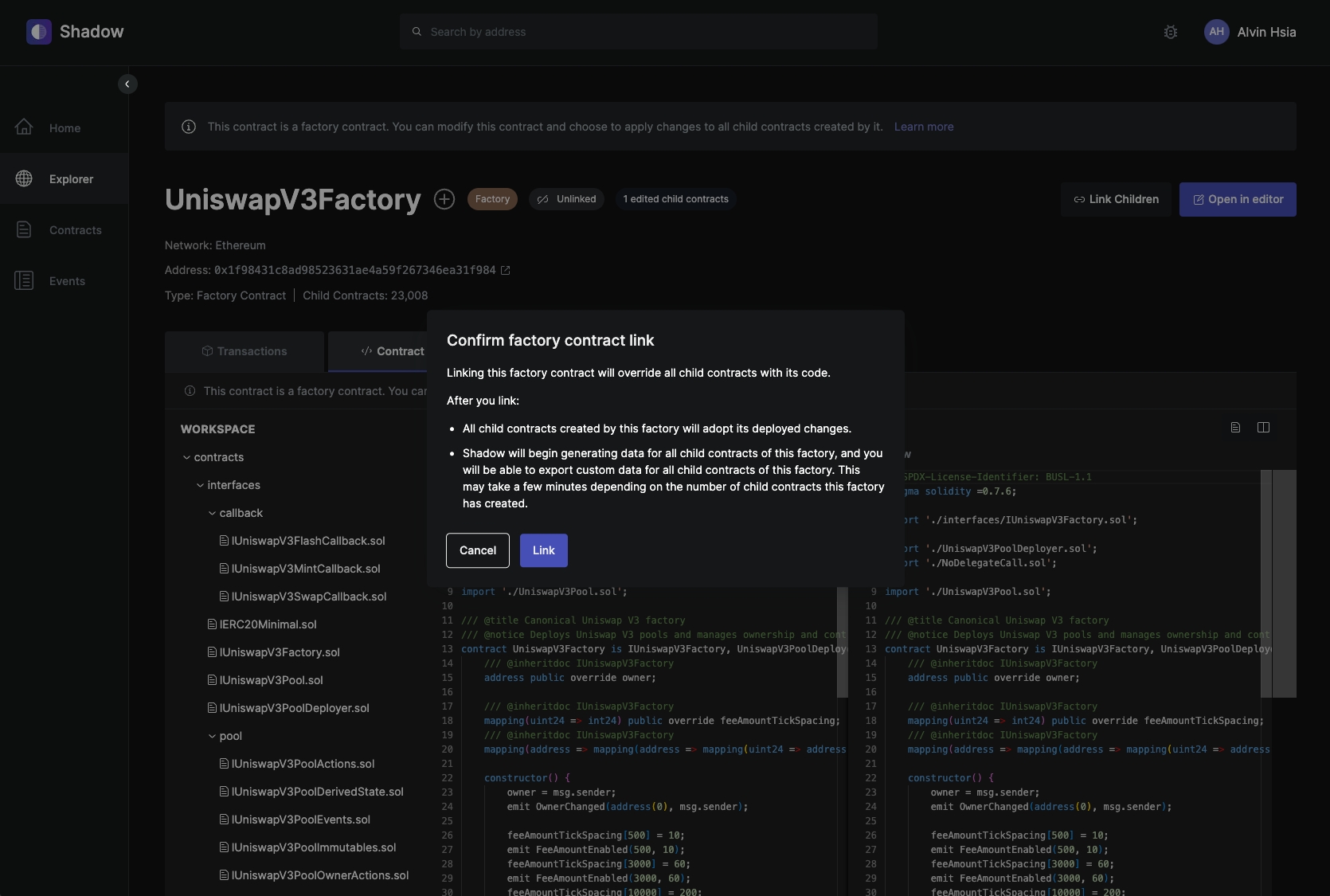This screenshot has height=896, width=1330.
Task: Click the Search by address field
Action: (x=639, y=32)
